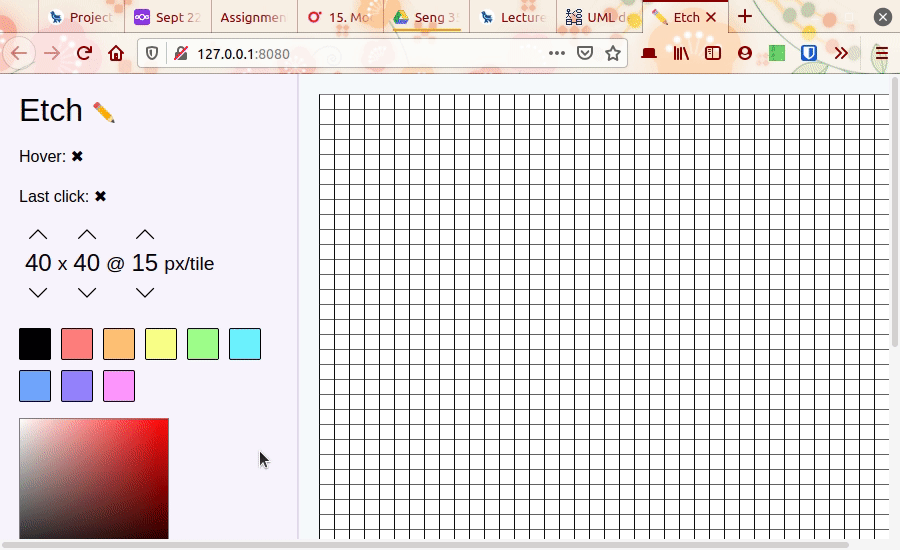Screen dimensions: 900x550
Task: Open the Firefox account avatar icon
Action: click(x=745, y=53)
